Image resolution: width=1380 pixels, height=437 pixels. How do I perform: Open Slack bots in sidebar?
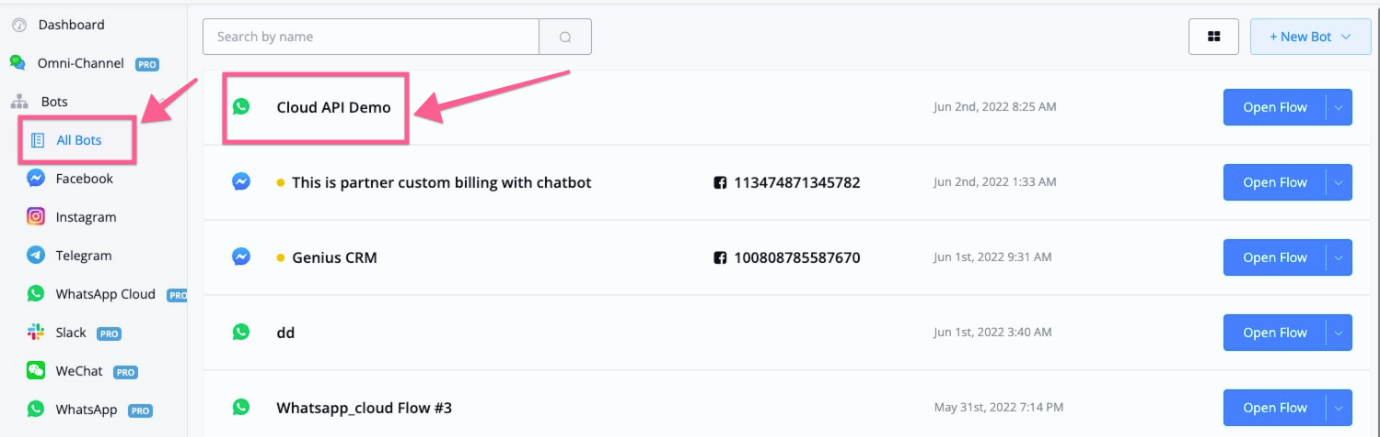(x=74, y=332)
